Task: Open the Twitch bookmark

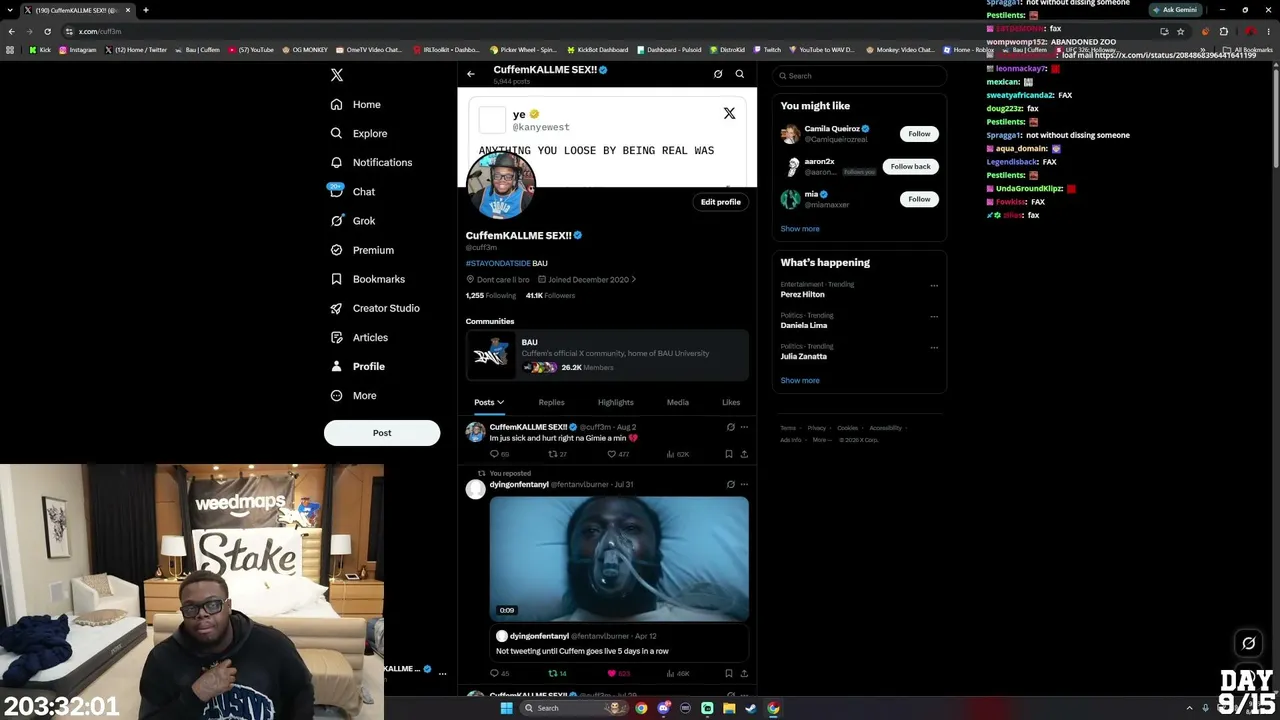Action: click(x=767, y=50)
